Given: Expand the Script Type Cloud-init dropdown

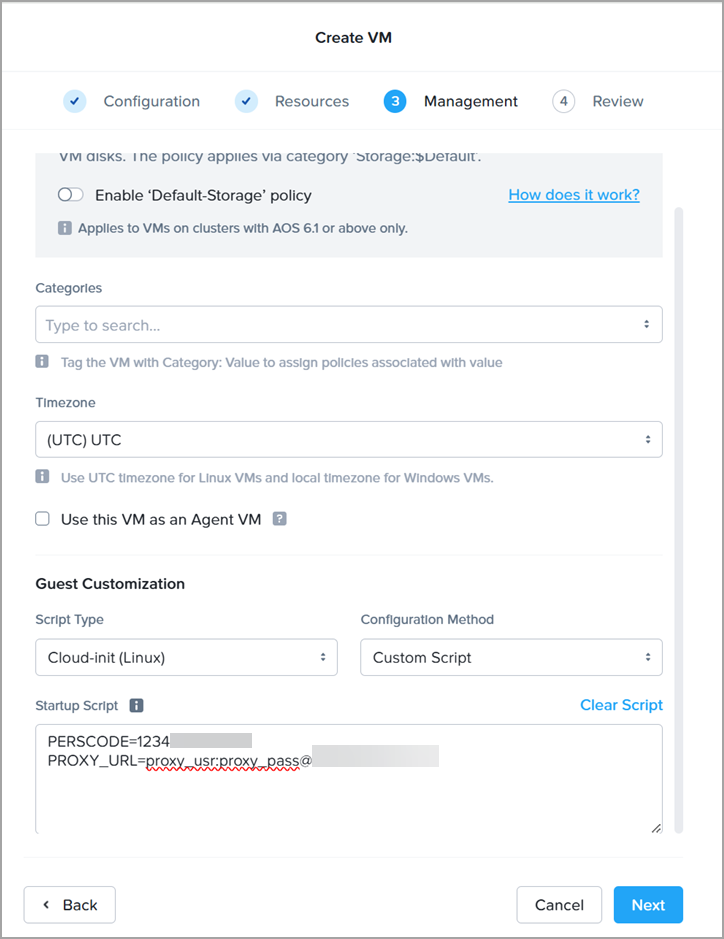Looking at the screenshot, I should pyautogui.click(x=186, y=657).
